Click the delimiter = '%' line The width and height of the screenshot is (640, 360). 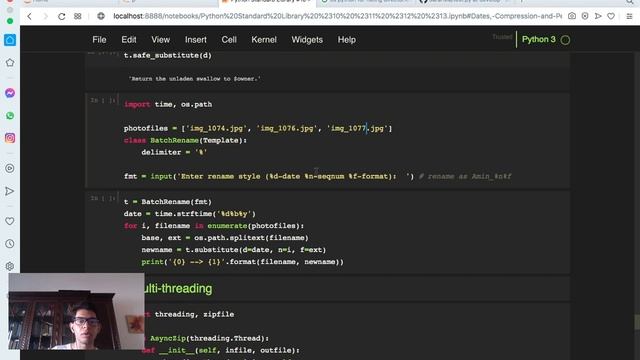click(174, 152)
